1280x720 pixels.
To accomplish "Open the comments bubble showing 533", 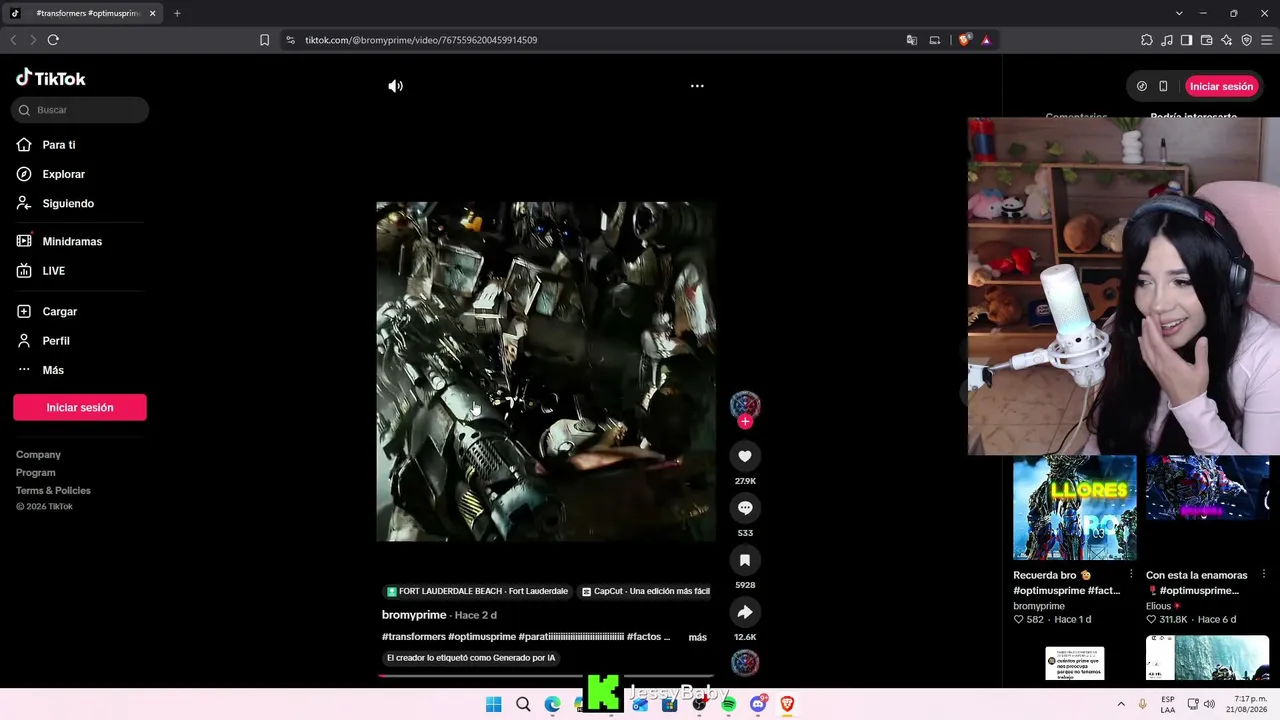I will coord(745,508).
